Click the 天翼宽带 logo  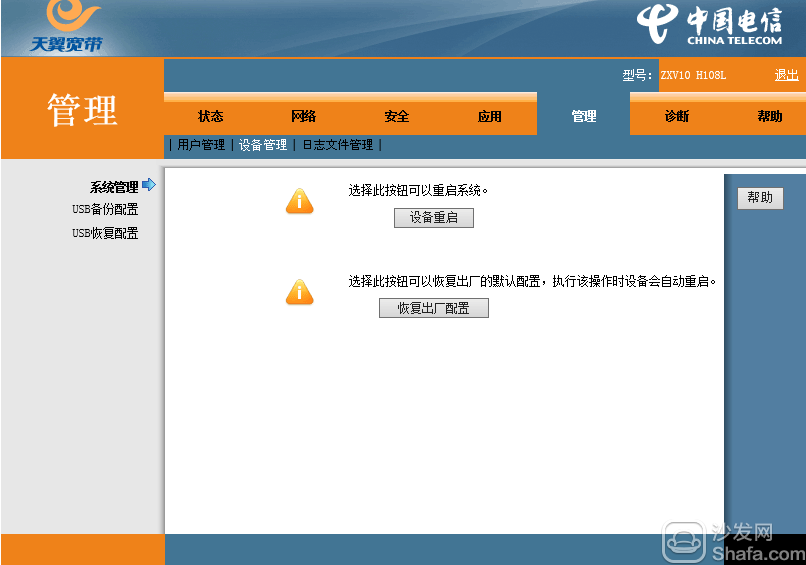(67, 27)
